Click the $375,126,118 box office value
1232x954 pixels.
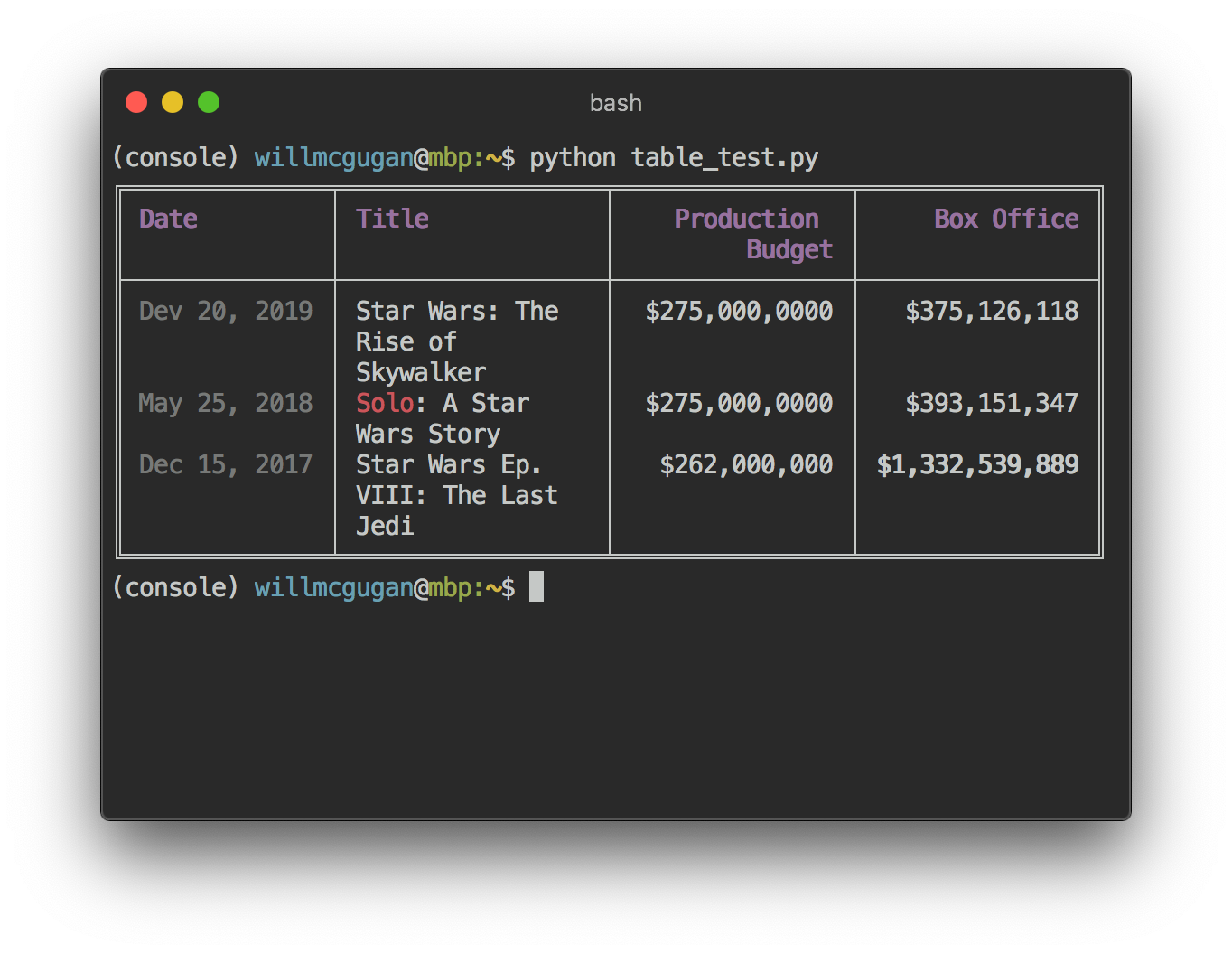point(992,311)
